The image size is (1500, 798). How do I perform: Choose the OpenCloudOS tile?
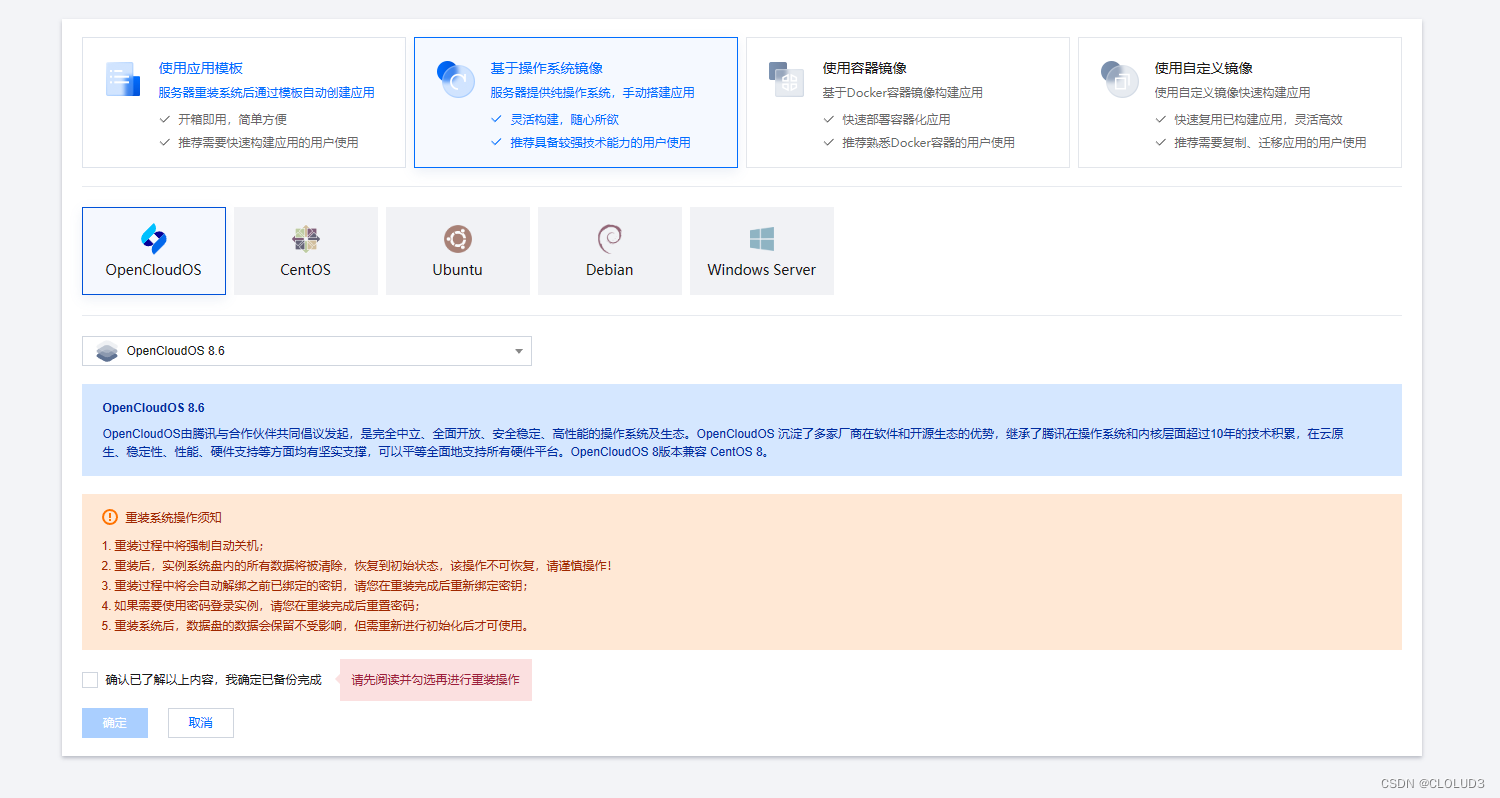(x=154, y=251)
